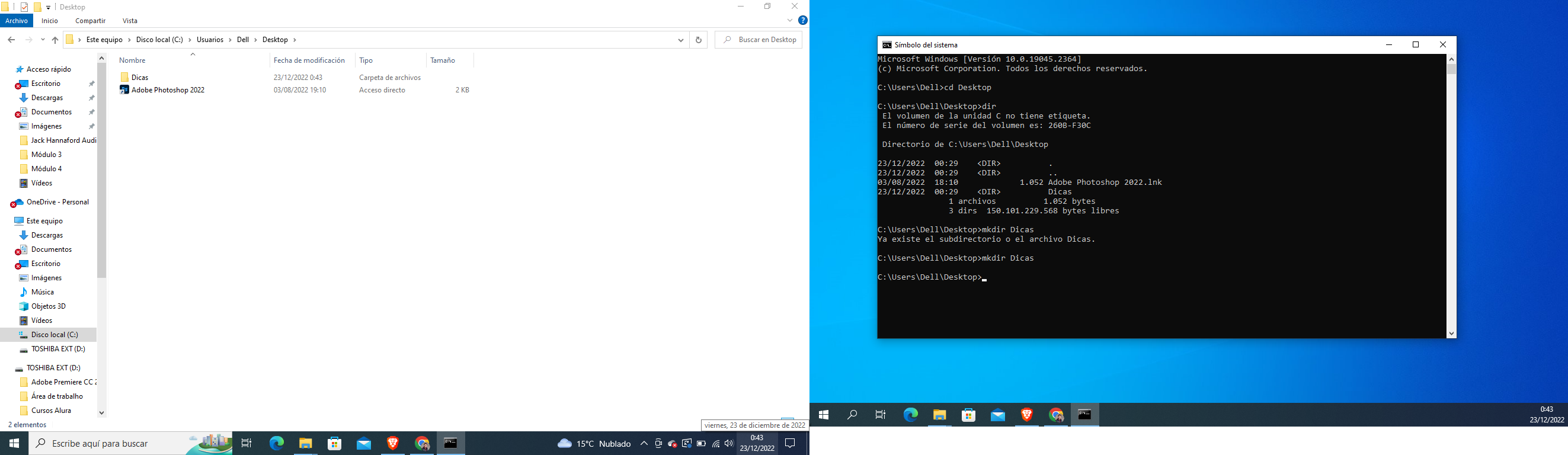The height and width of the screenshot is (455, 1568).
Task: Switch to the Vista ribbon tab
Action: (x=130, y=21)
